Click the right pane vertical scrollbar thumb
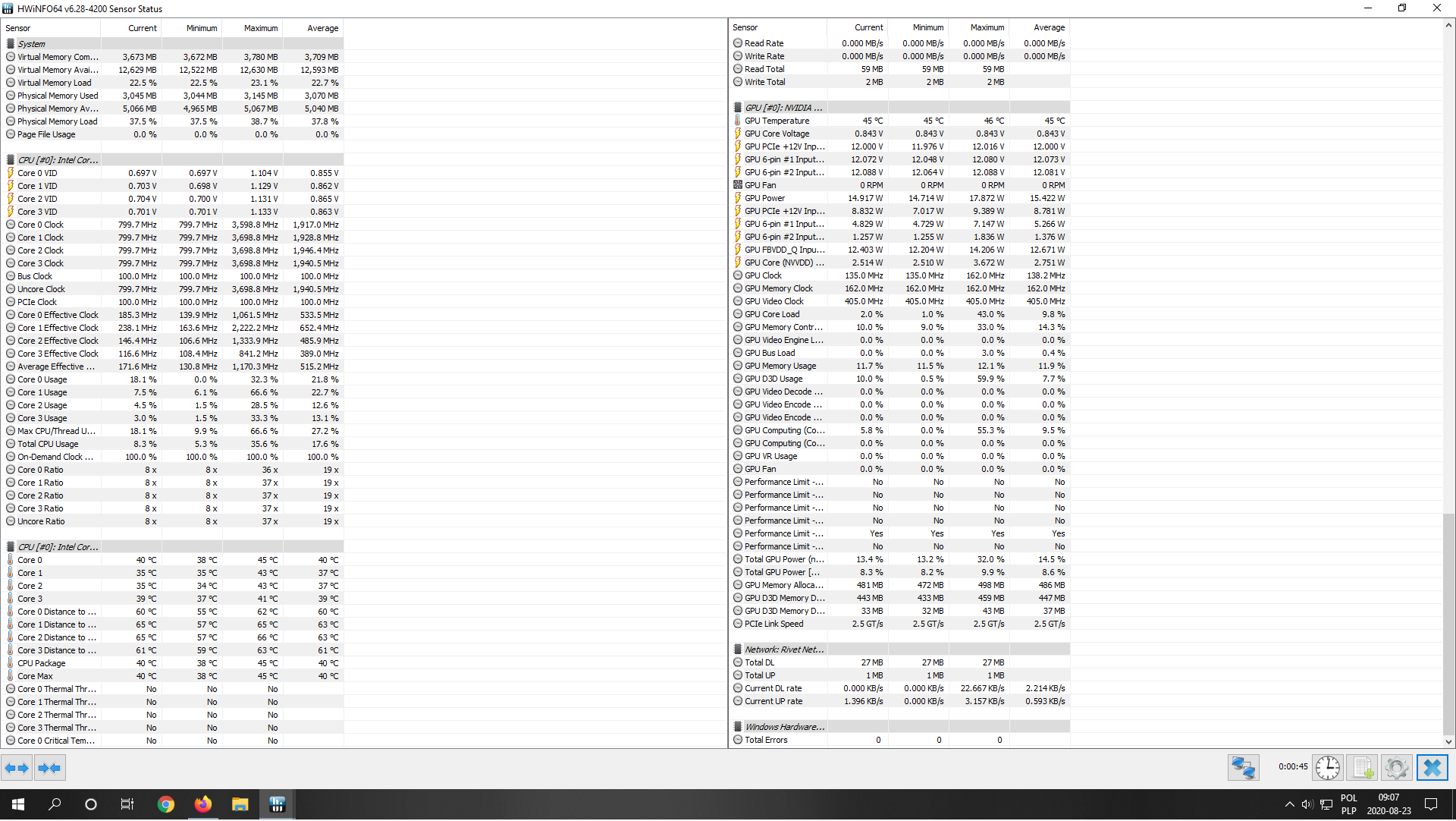Screen dimensions: 1456x821 (1448, 624)
